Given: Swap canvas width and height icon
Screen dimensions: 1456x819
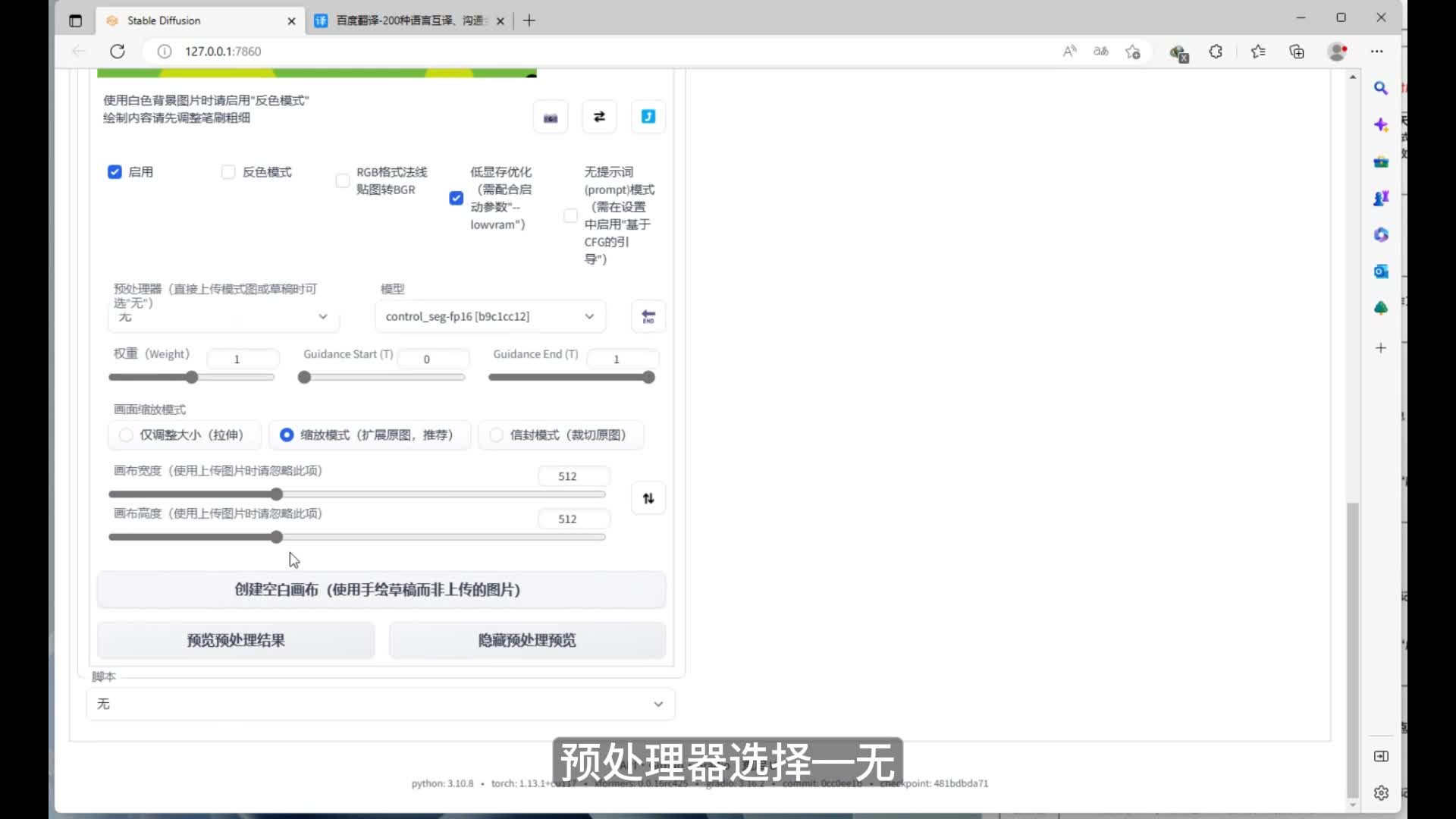Looking at the screenshot, I should click(x=648, y=498).
